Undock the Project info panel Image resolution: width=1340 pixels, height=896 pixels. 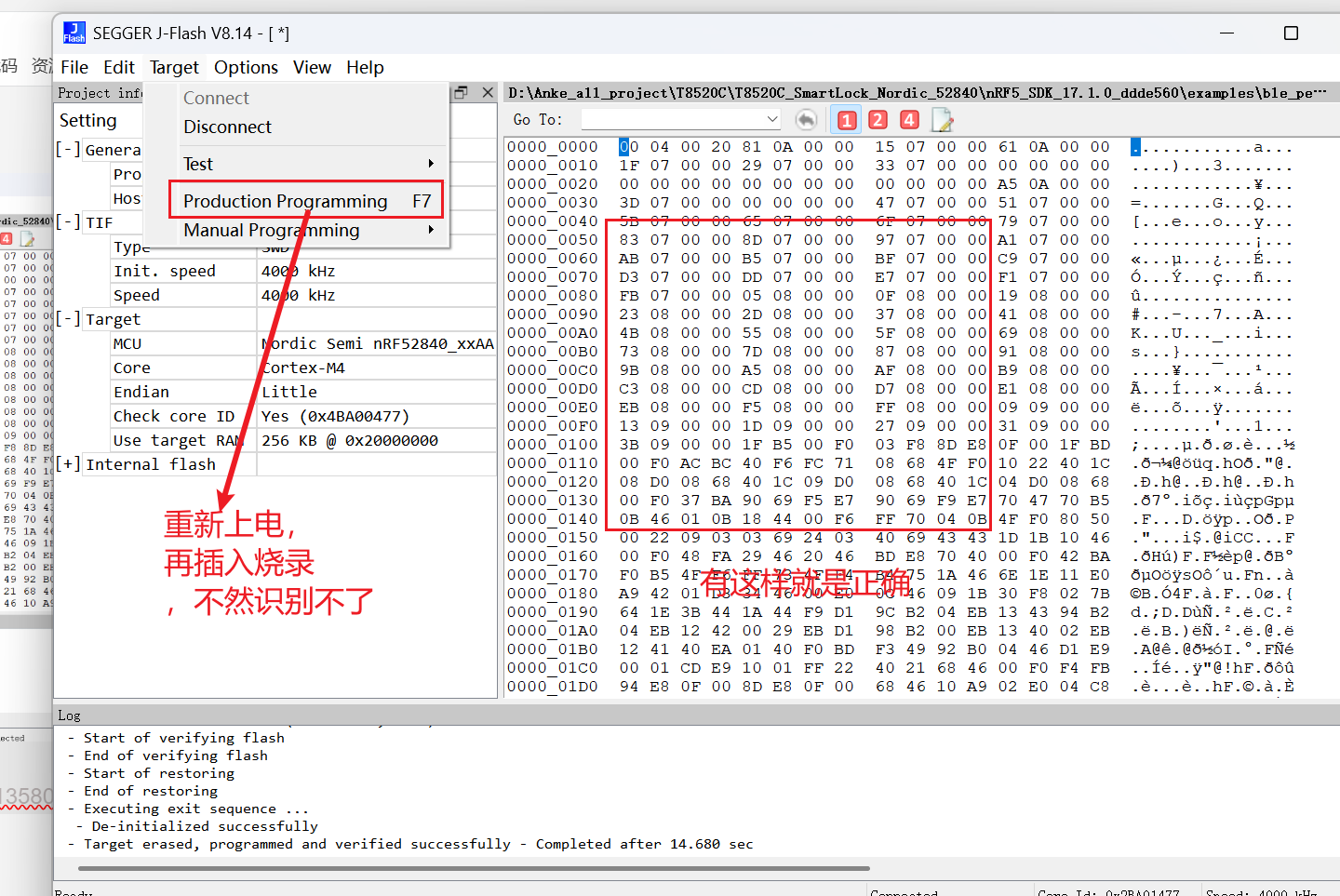click(x=461, y=93)
